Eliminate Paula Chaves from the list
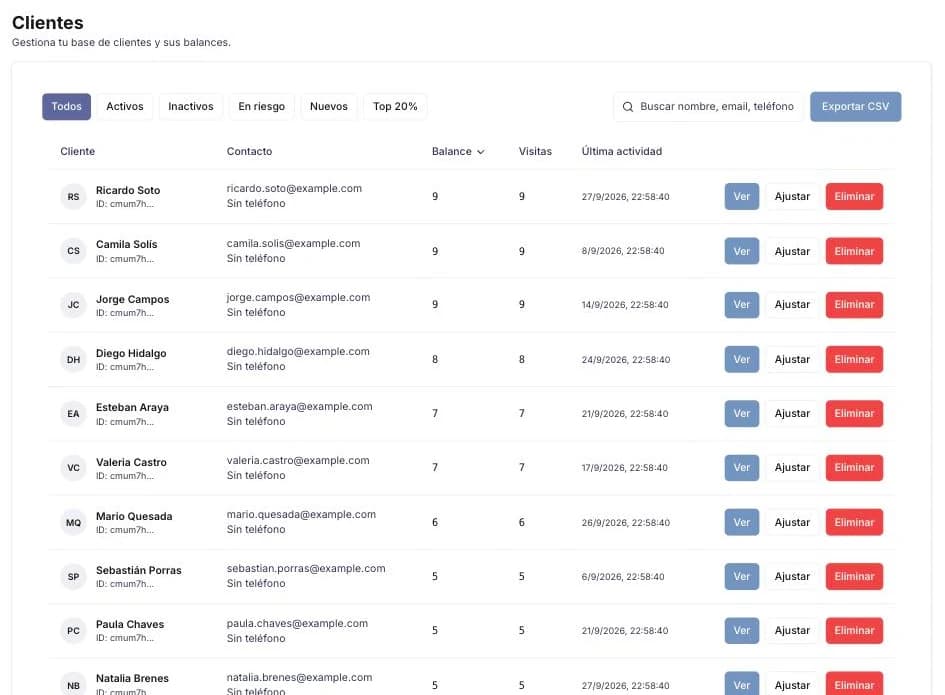 click(x=854, y=631)
